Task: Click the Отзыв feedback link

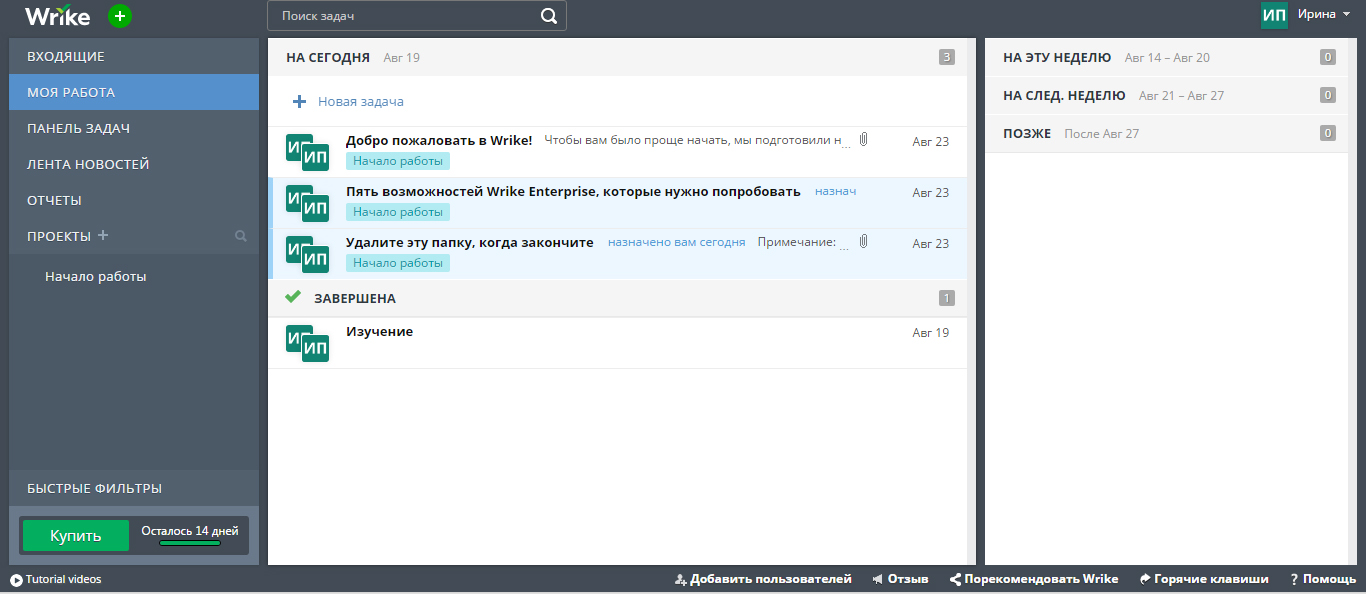Action: click(900, 579)
